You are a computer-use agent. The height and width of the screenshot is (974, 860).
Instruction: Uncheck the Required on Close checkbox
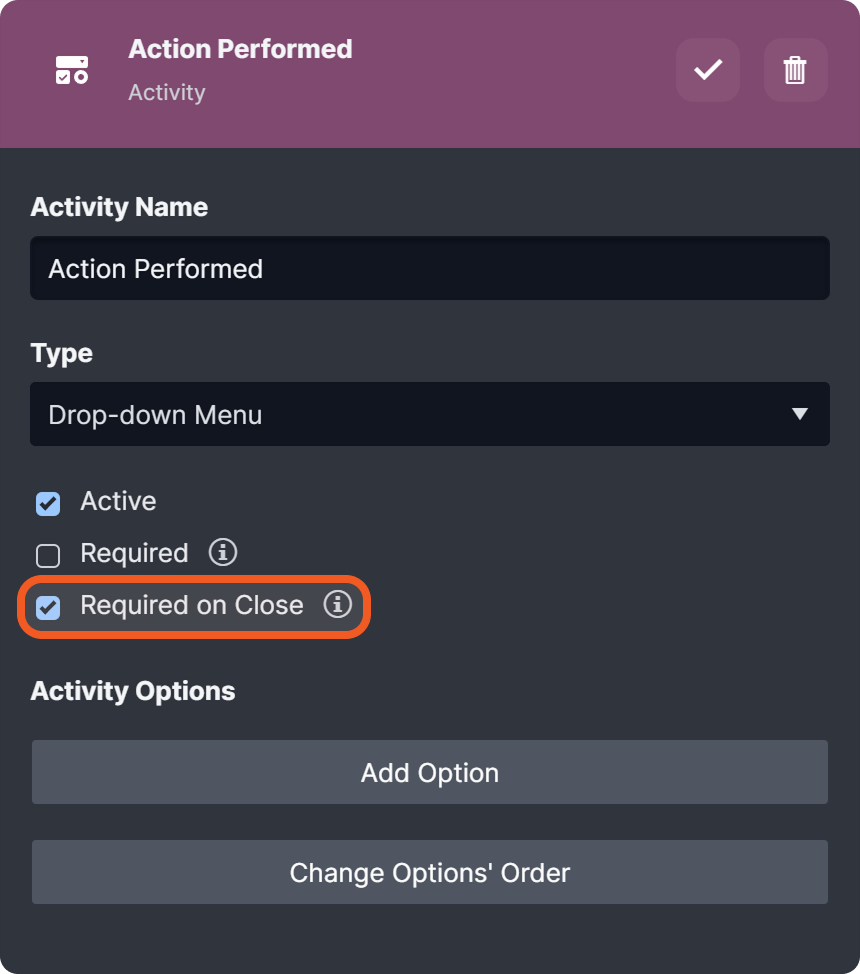48,607
